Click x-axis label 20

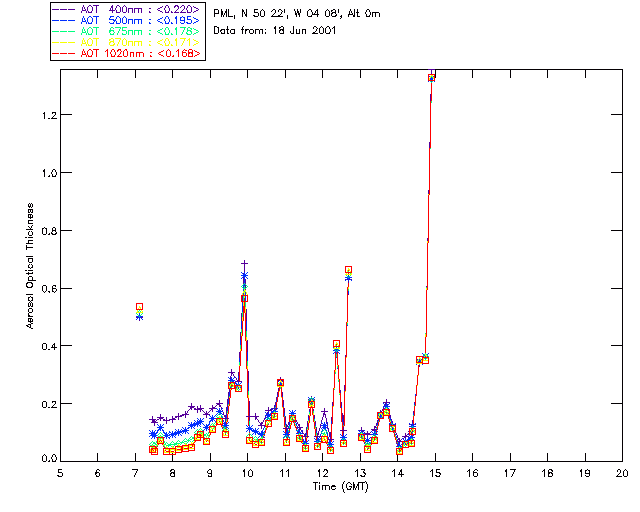(622, 473)
